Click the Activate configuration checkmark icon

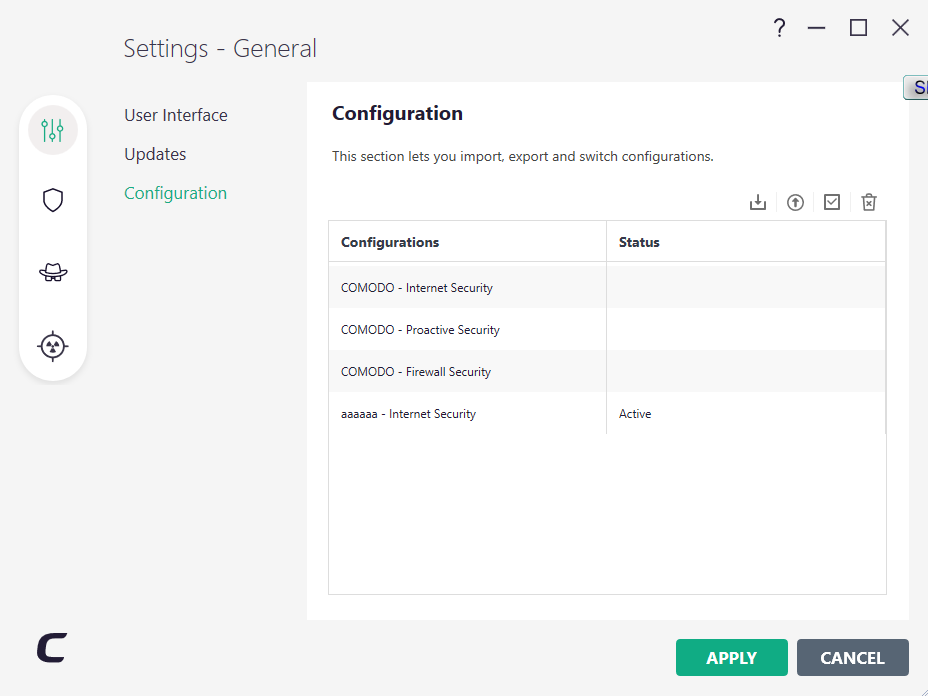(x=832, y=202)
